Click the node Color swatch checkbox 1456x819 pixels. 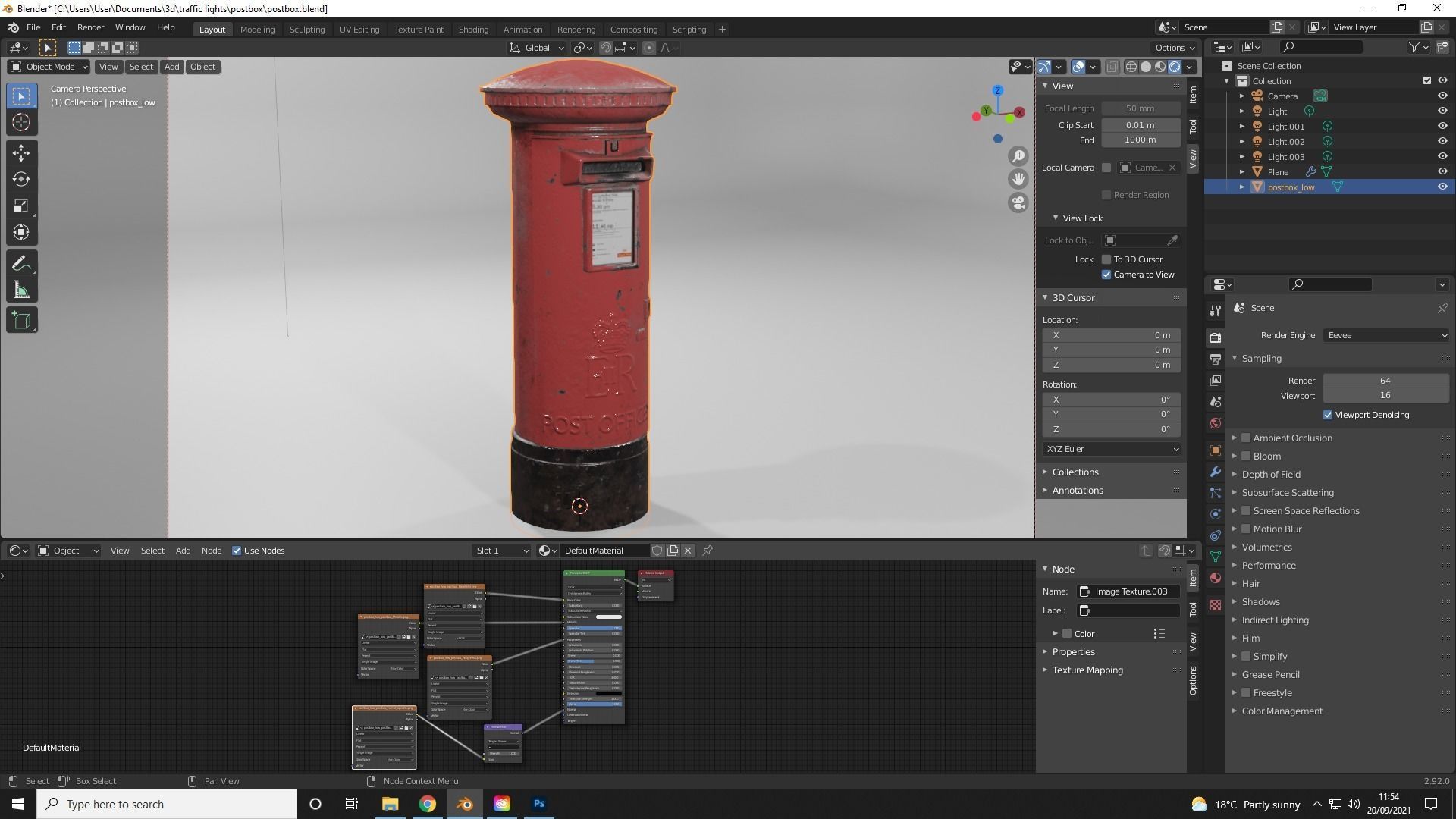1067,634
